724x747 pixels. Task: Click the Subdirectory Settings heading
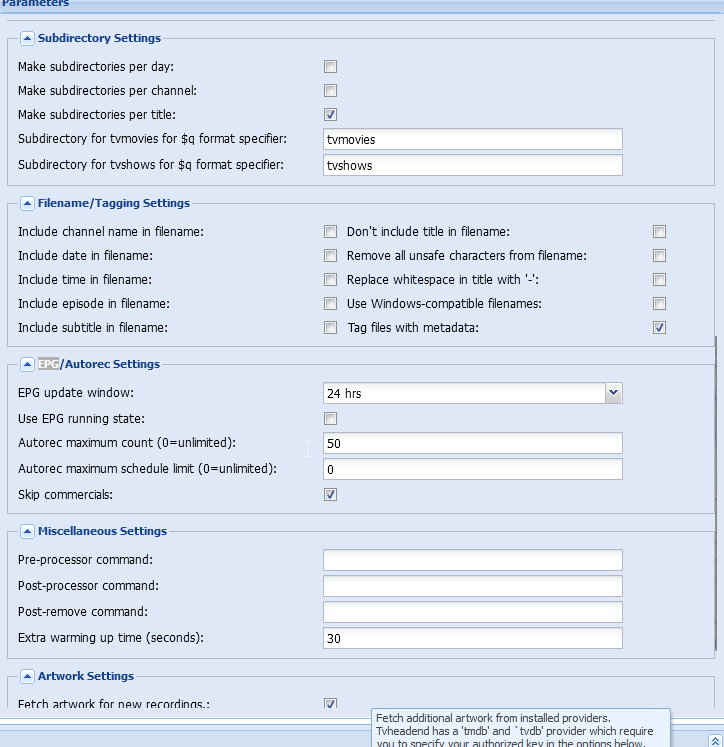(x=99, y=38)
